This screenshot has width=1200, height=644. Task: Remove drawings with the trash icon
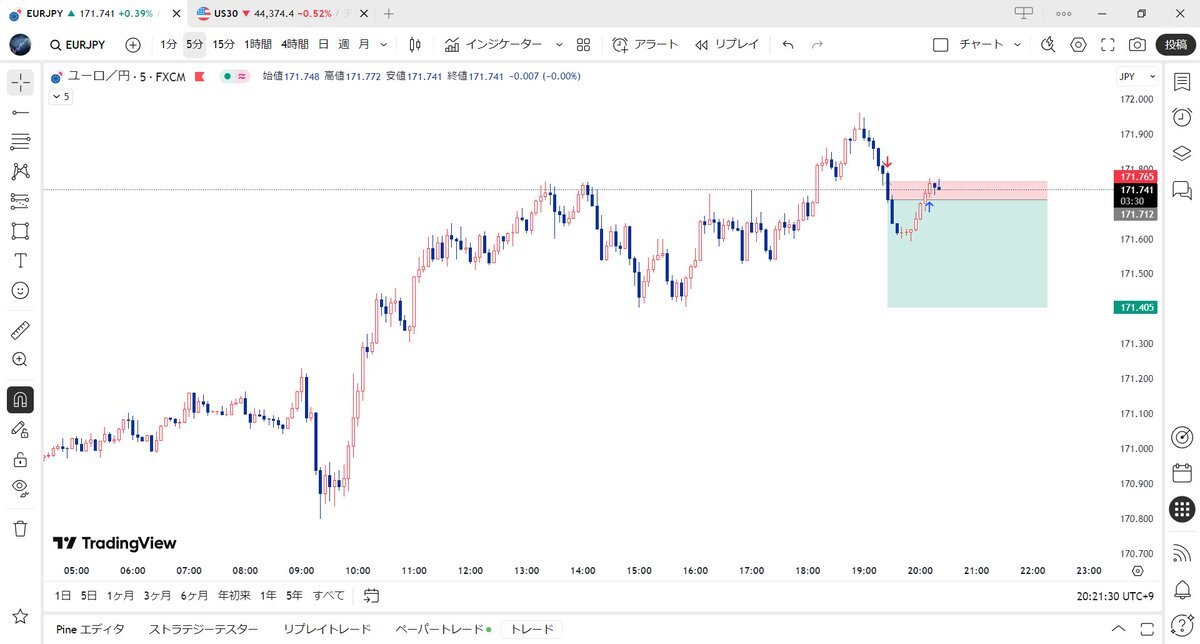pyautogui.click(x=20, y=528)
